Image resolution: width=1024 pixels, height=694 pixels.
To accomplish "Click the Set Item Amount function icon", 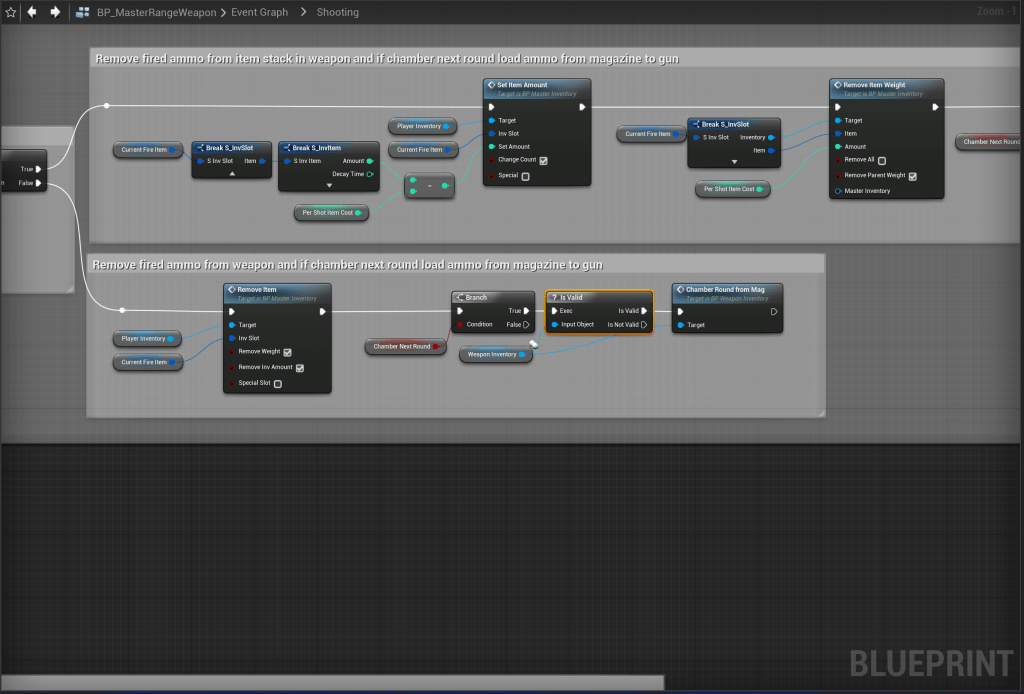I will [x=490, y=85].
